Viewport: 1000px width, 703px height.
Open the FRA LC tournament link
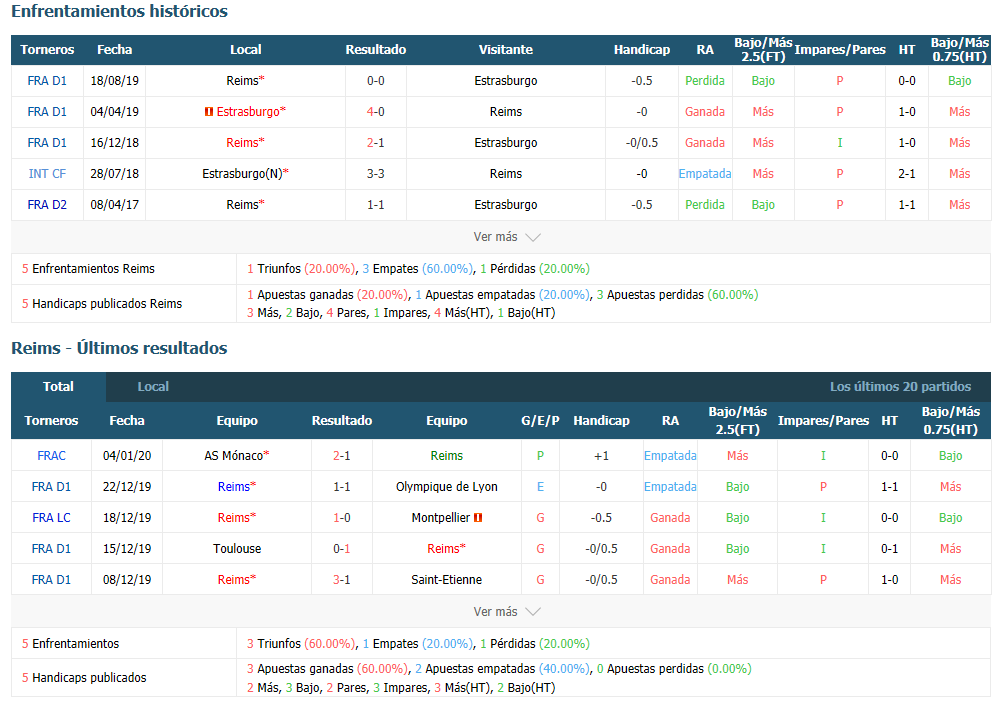(x=51, y=517)
